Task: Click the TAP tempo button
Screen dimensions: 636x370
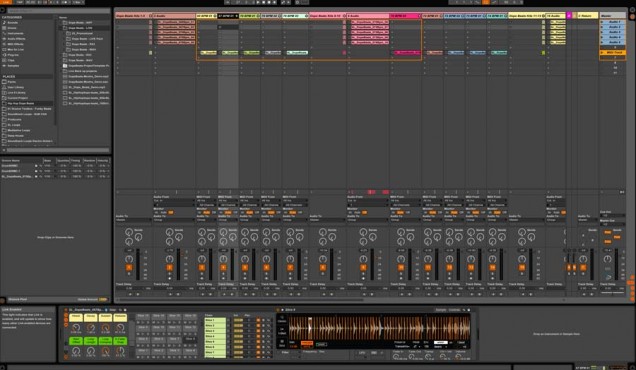Action: (x=19, y=2)
